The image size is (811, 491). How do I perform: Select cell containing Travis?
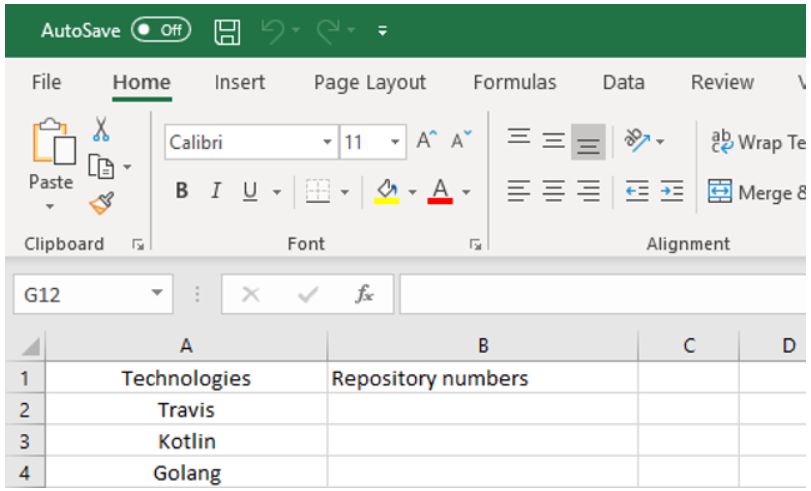coord(186,410)
